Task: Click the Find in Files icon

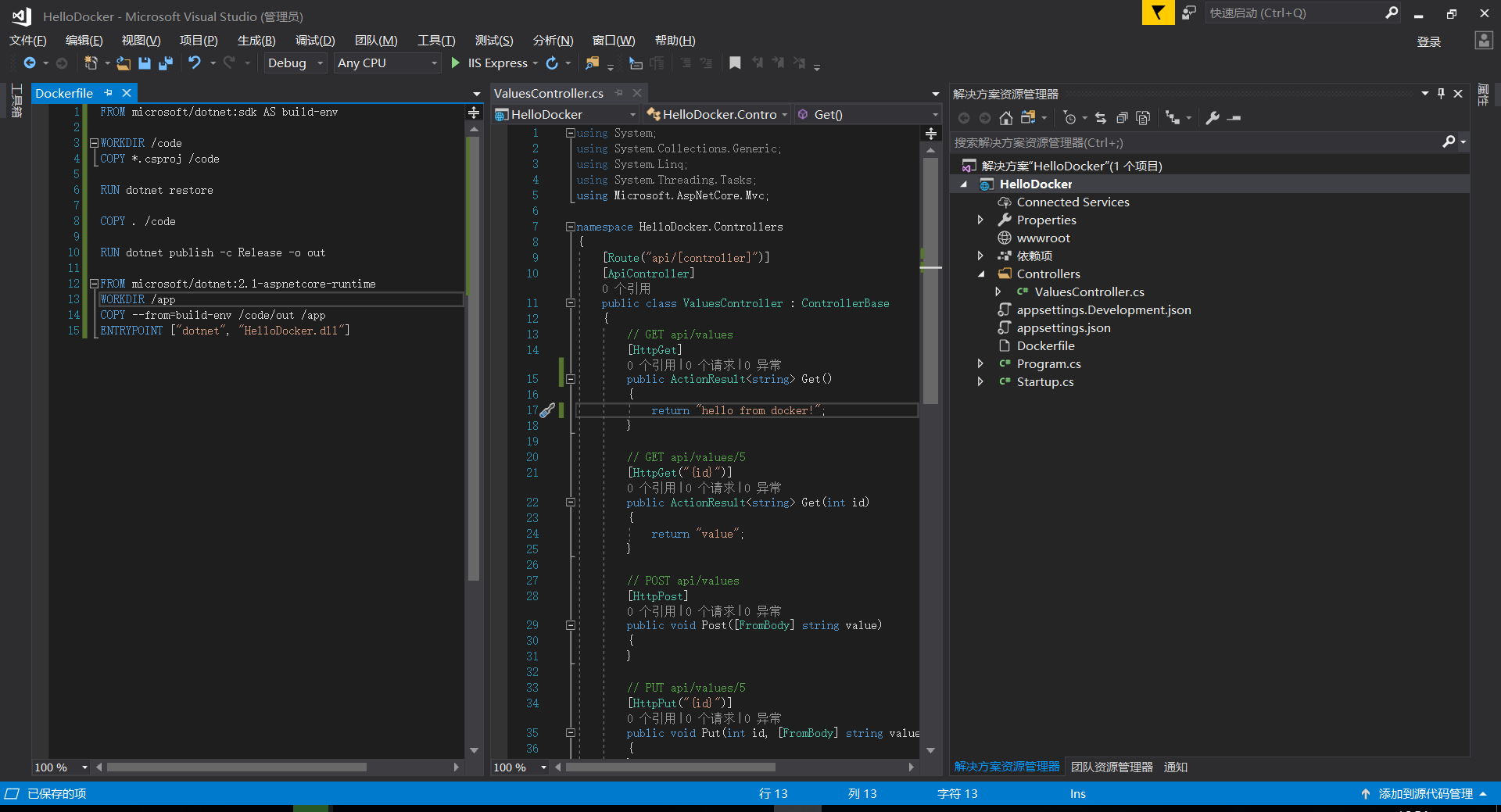Action: [x=592, y=63]
